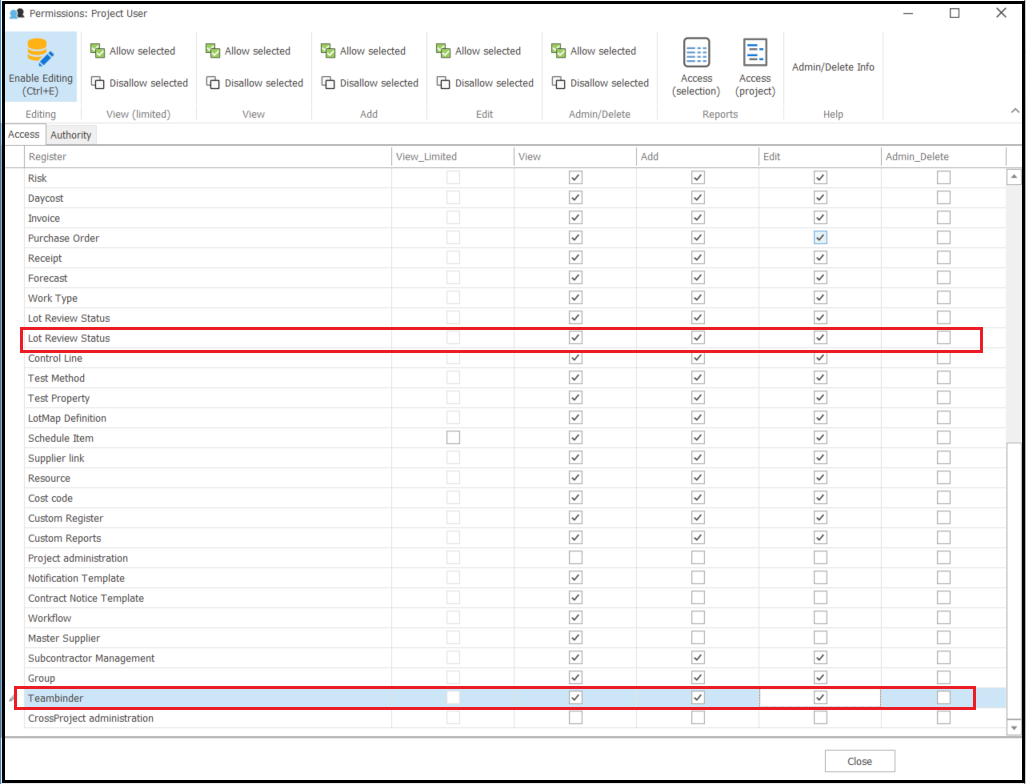Viewport: 1026px width, 784px height.
Task: Click Allow selected in View (limited) group
Action: tap(132, 51)
